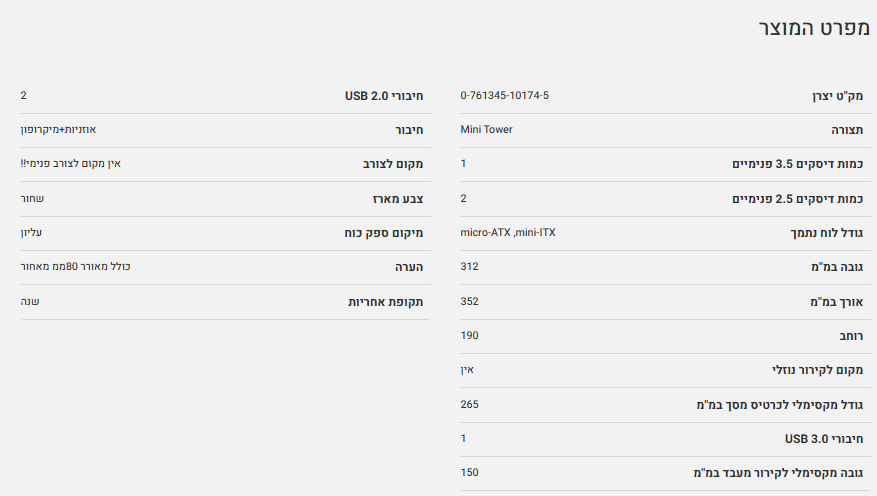The image size is (877, 496).
Task: Select the מיקום ספק כוח label
Action: point(384,233)
